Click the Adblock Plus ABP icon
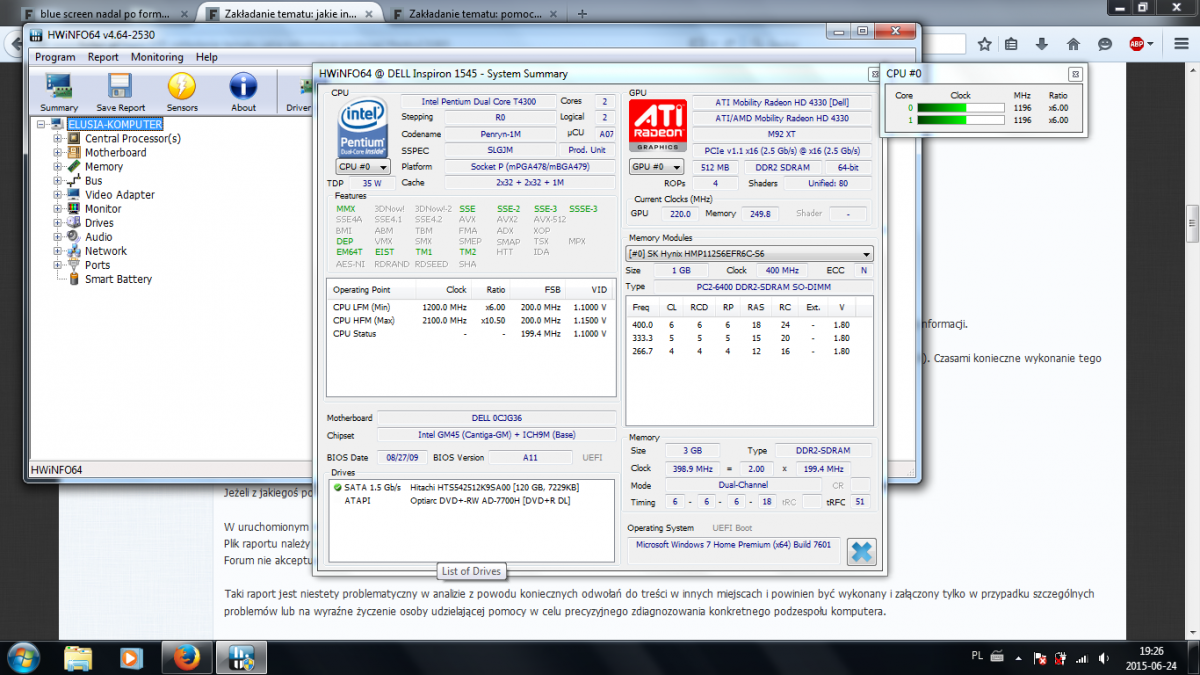 pos(1137,44)
